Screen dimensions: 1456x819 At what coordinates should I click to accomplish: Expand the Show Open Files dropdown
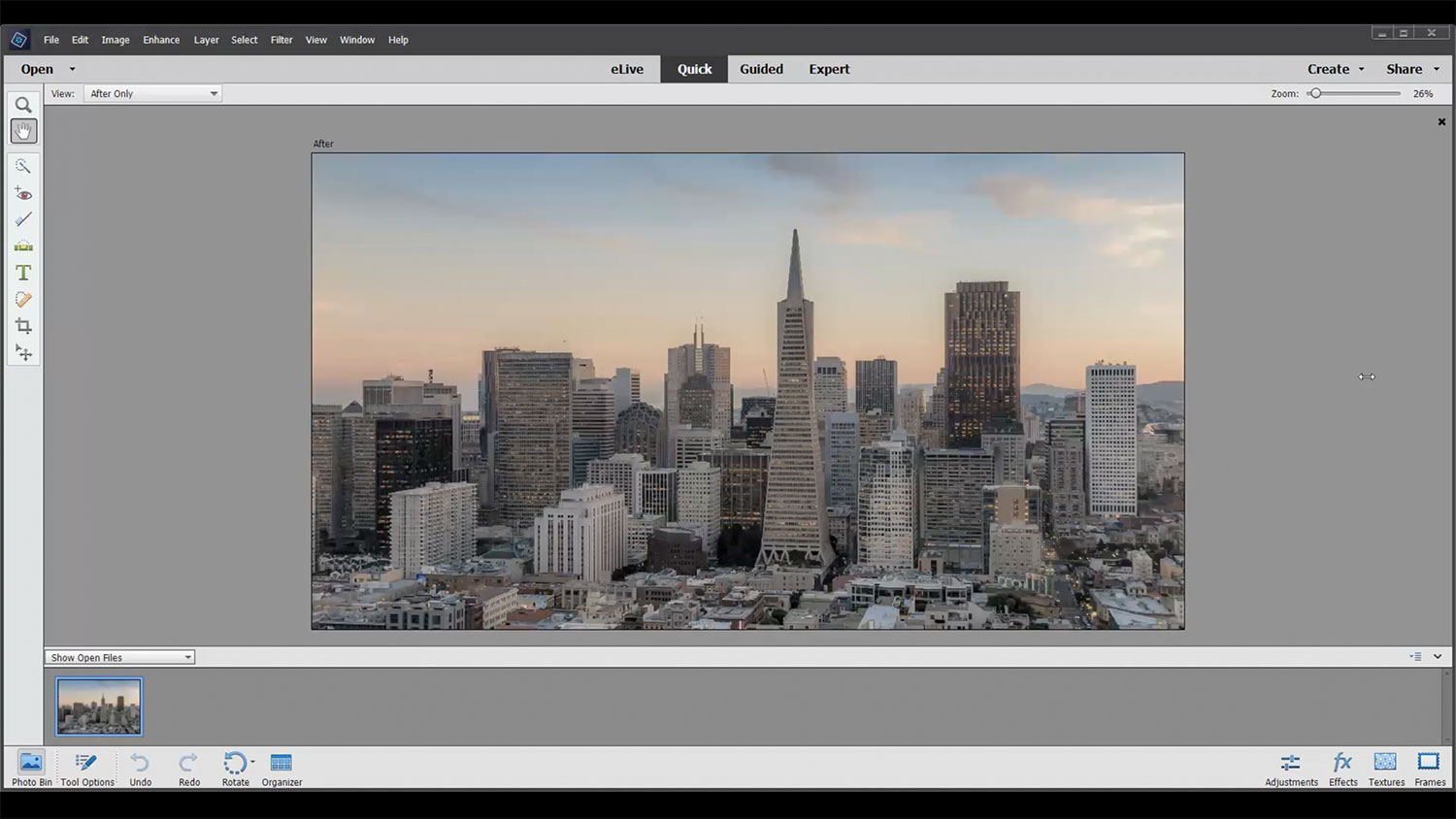(119, 658)
